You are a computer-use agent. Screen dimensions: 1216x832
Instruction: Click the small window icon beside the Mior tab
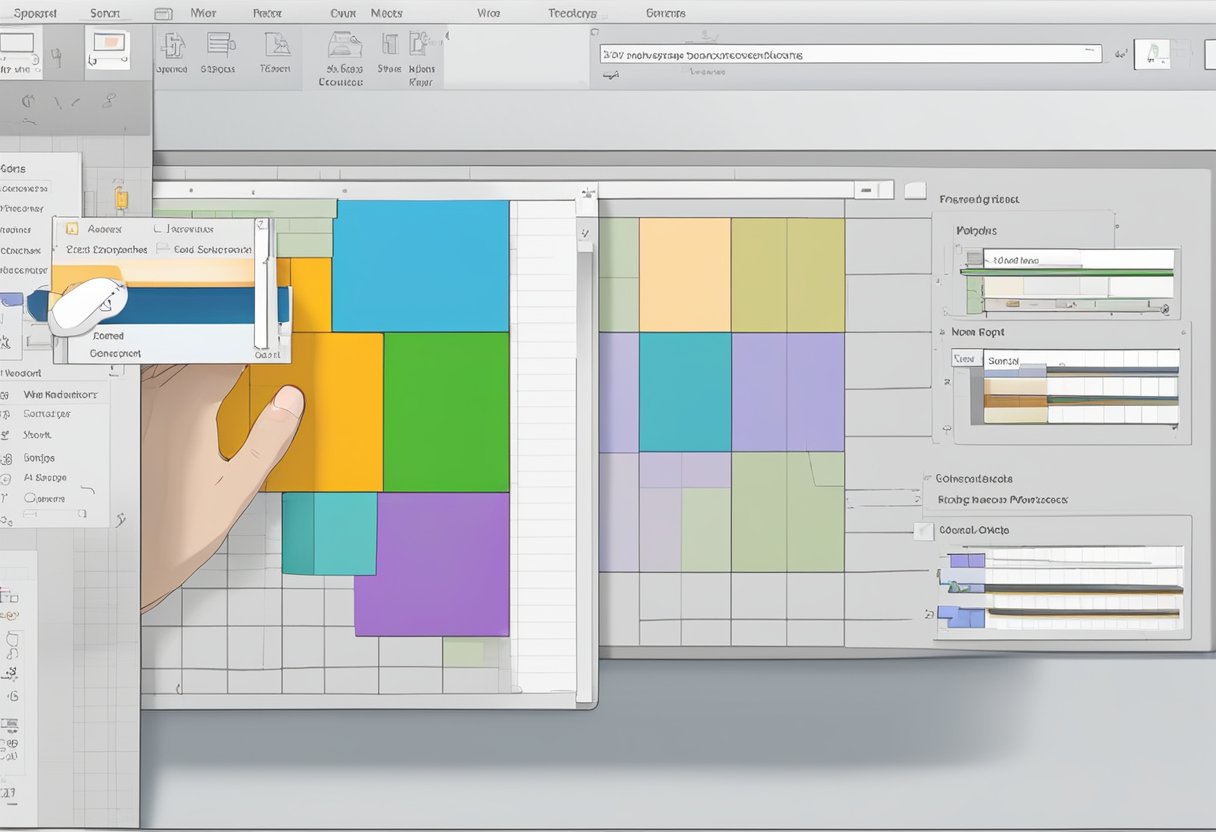[x=162, y=14]
